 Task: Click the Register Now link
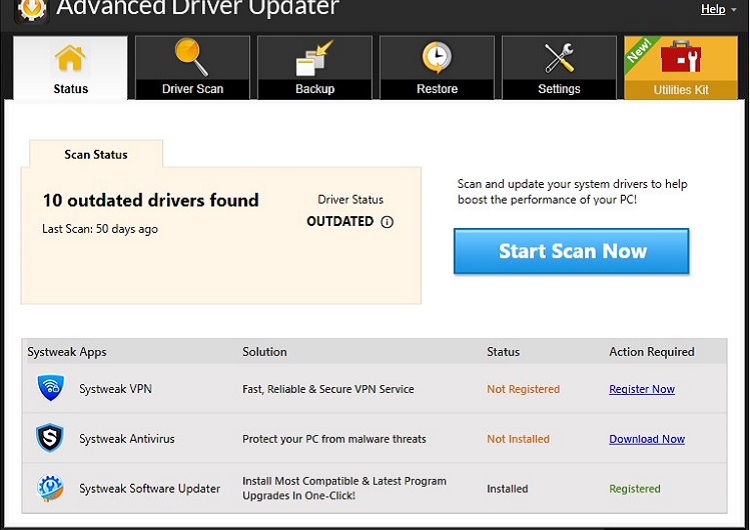coord(641,389)
